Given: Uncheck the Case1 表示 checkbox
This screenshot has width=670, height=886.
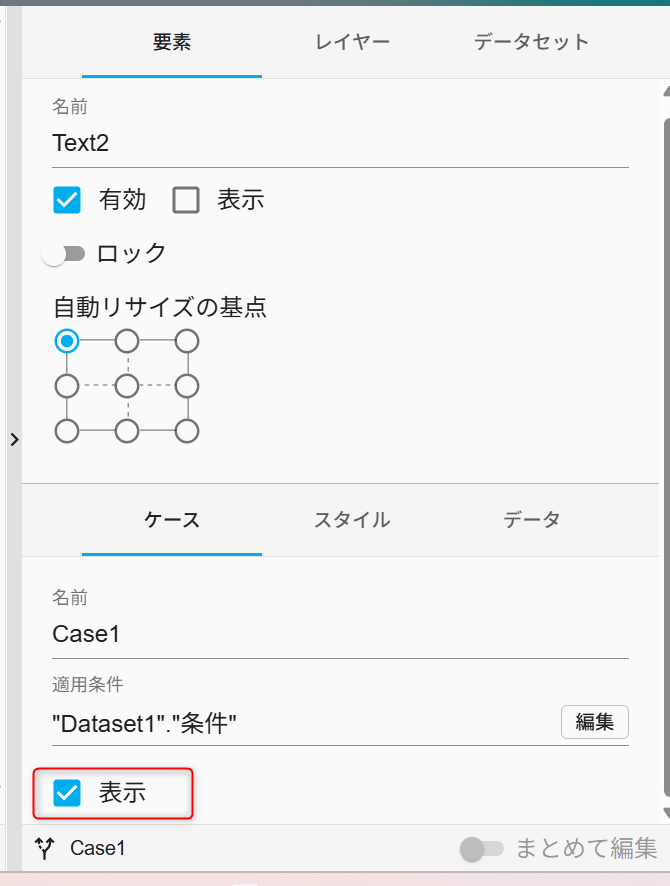Looking at the screenshot, I should [x=67, y=793].
